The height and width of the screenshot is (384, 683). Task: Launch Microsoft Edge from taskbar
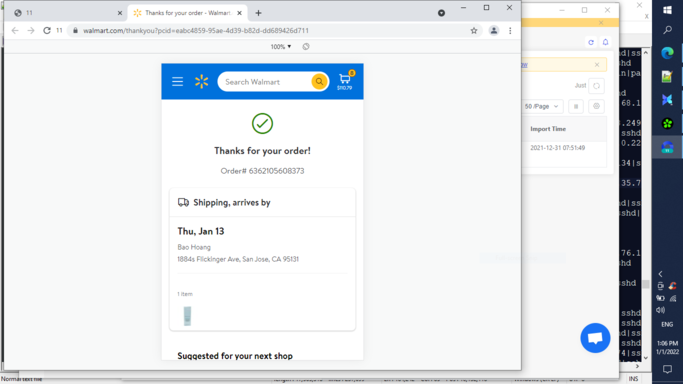(667, 53)
